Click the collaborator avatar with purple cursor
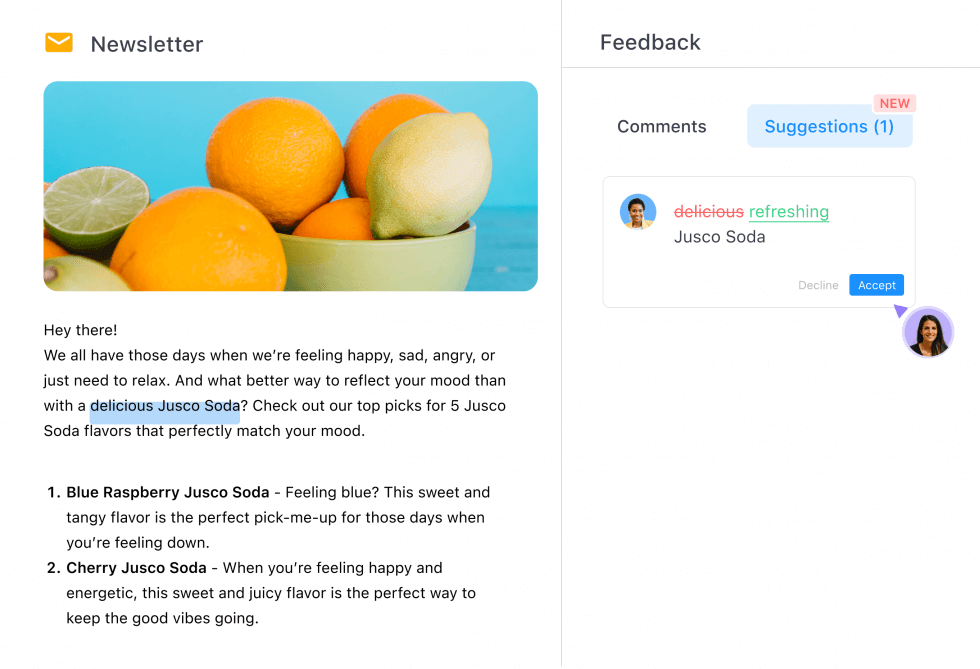This screenshot has height=669, width=980. pyautogui.click(x=928, y=332)
